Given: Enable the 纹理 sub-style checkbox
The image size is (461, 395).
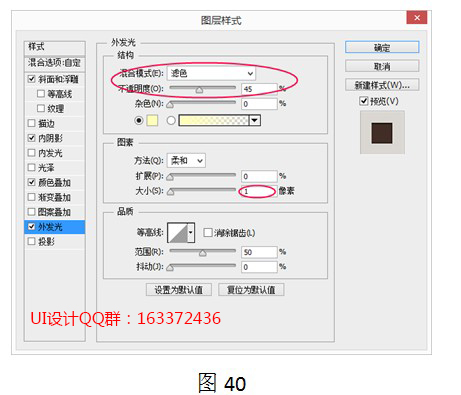Looking at the screenshot, I should (x=41, y=108).
